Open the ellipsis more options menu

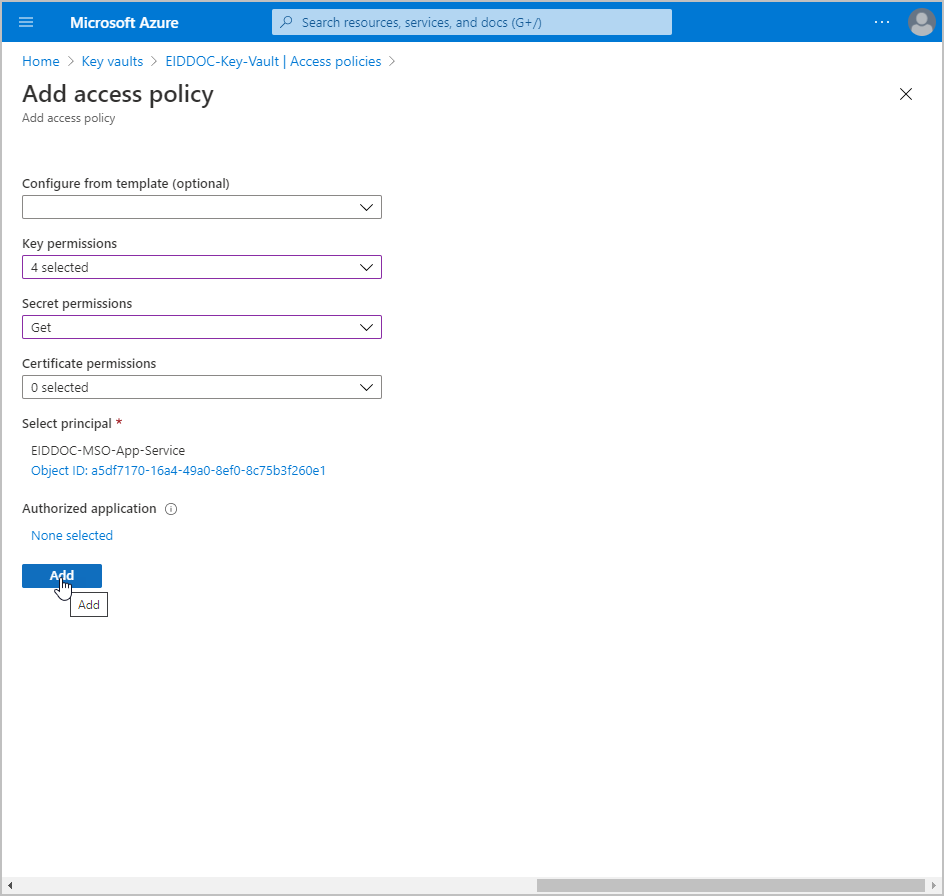point(881,22)
